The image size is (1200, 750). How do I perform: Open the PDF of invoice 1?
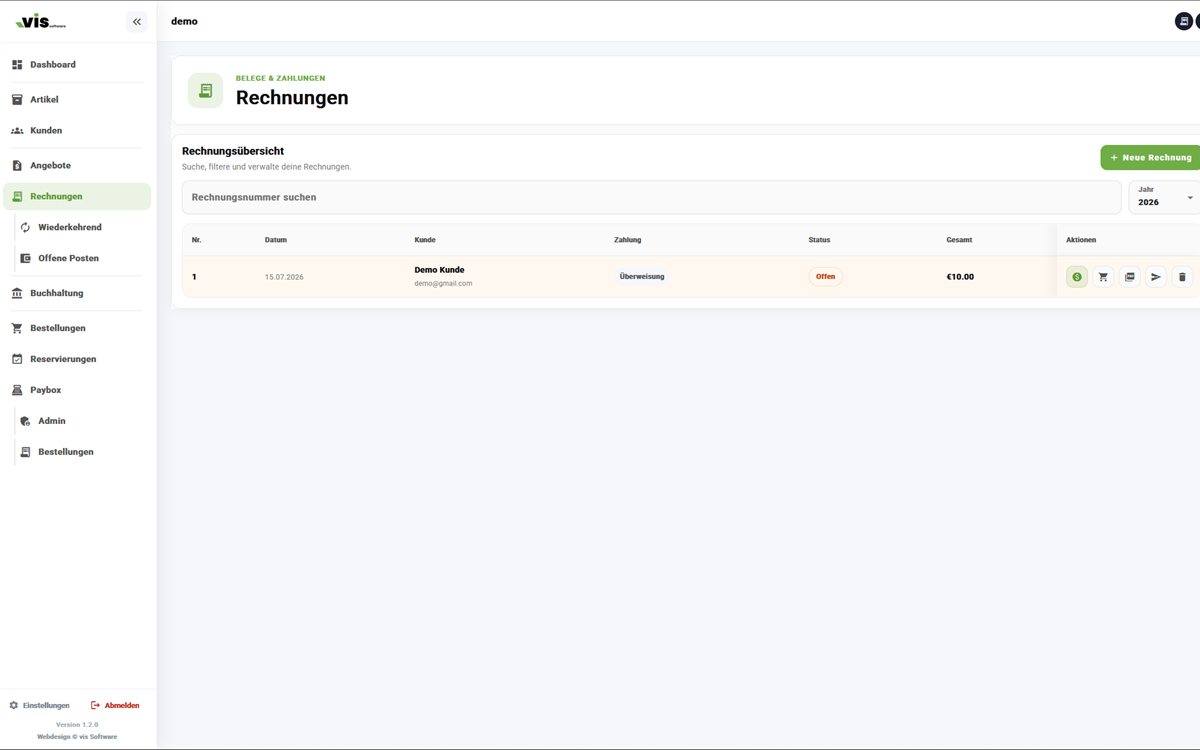click(1129, 277)
